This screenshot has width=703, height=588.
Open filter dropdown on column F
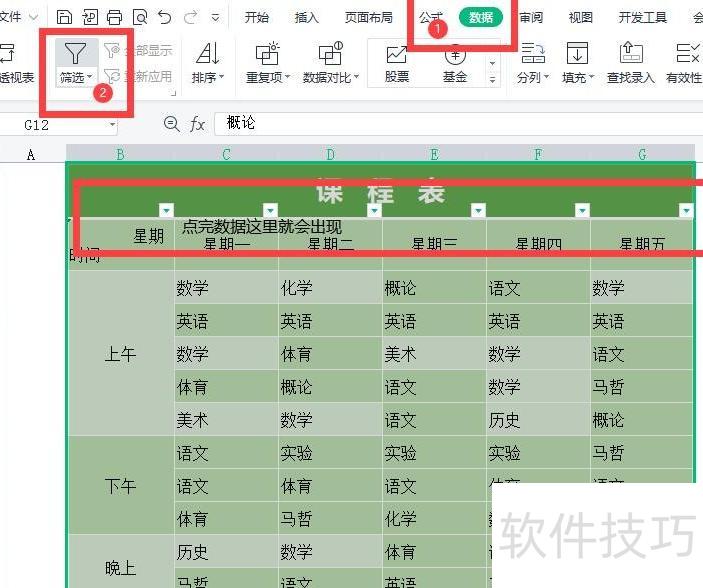pyautogui.click(x=582, y=210)
